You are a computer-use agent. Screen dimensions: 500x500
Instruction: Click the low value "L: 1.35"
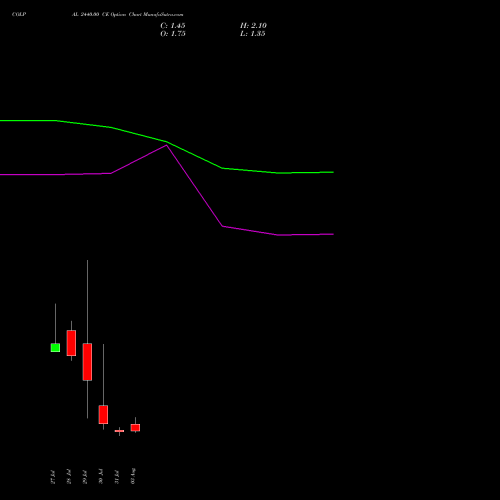point(253,34)
